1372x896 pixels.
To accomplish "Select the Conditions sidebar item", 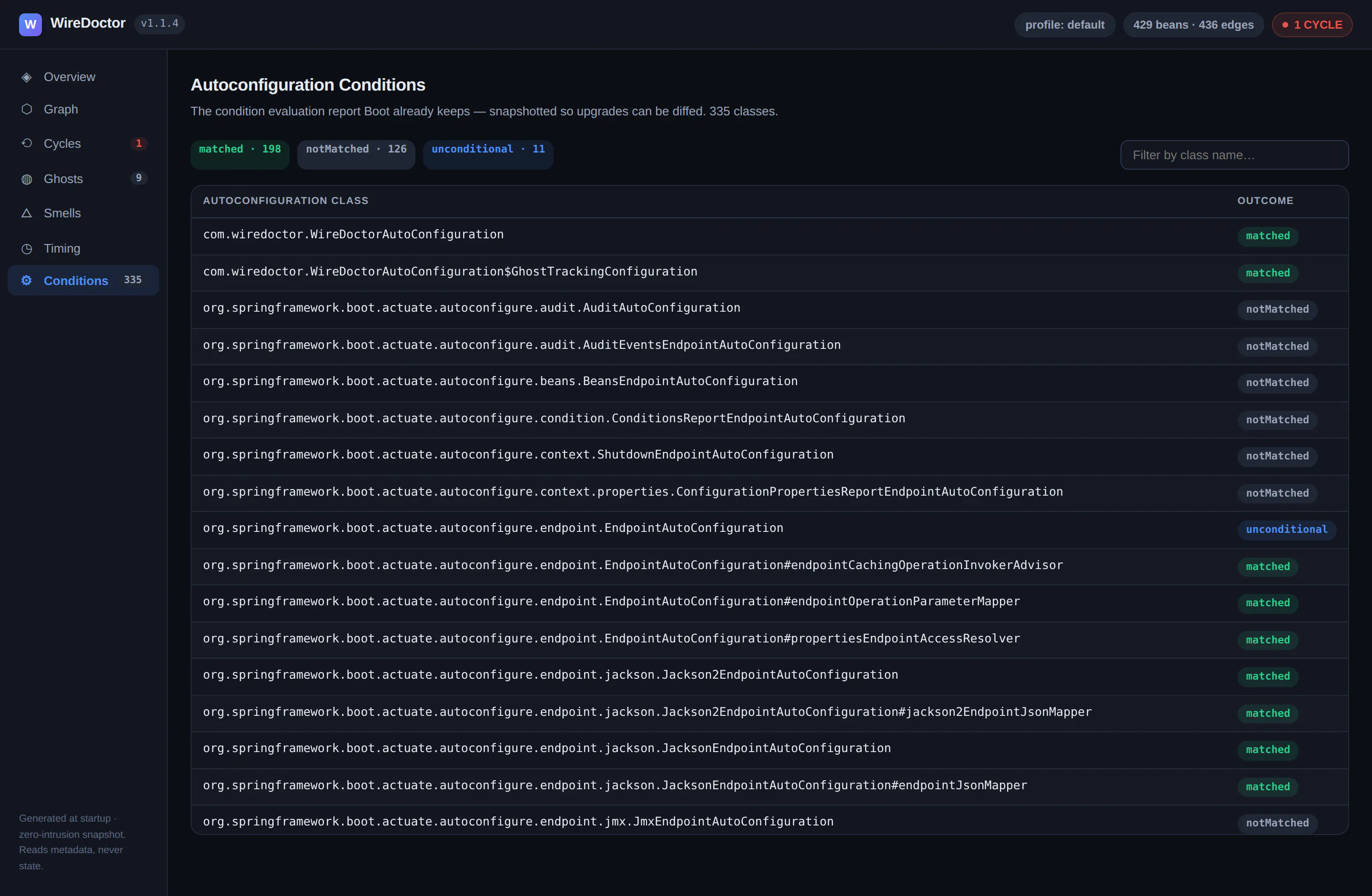I will (83, 280).
